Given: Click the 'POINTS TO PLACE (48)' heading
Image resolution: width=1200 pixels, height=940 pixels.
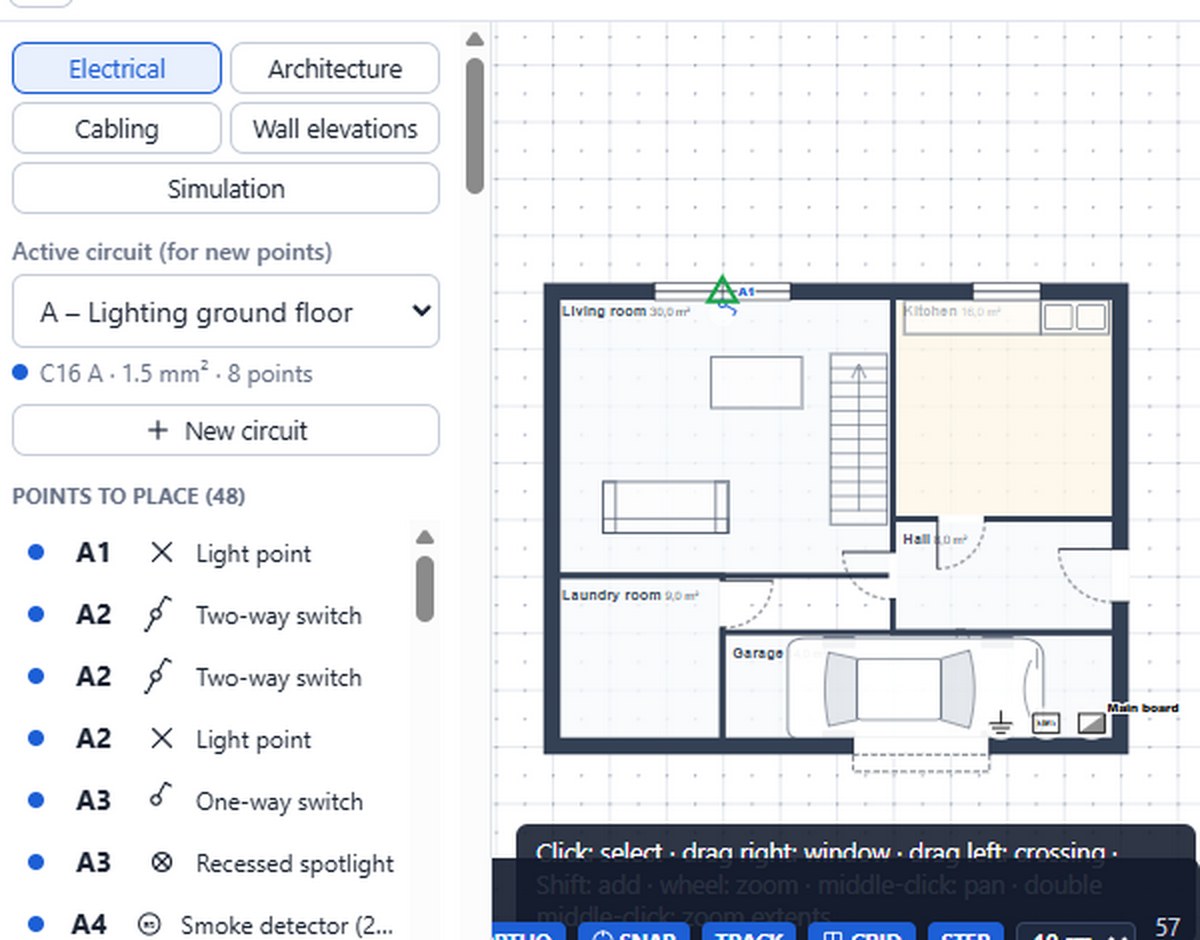Looking at the screenshot, I should point(129,496).
